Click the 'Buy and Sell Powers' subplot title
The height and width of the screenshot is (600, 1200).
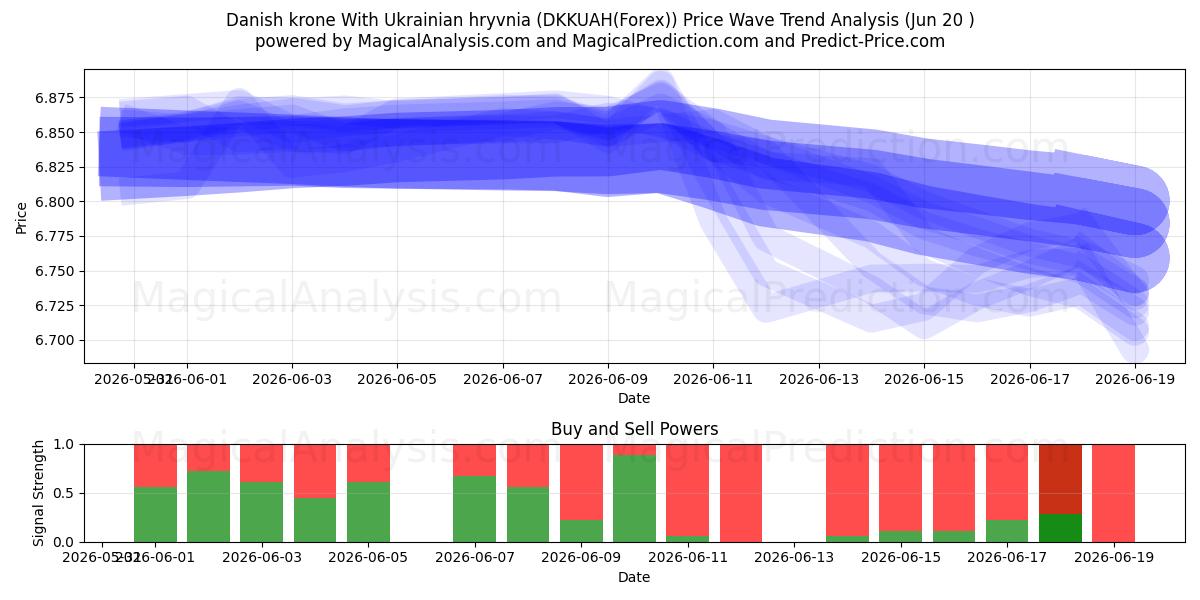(x=634, y=429)
